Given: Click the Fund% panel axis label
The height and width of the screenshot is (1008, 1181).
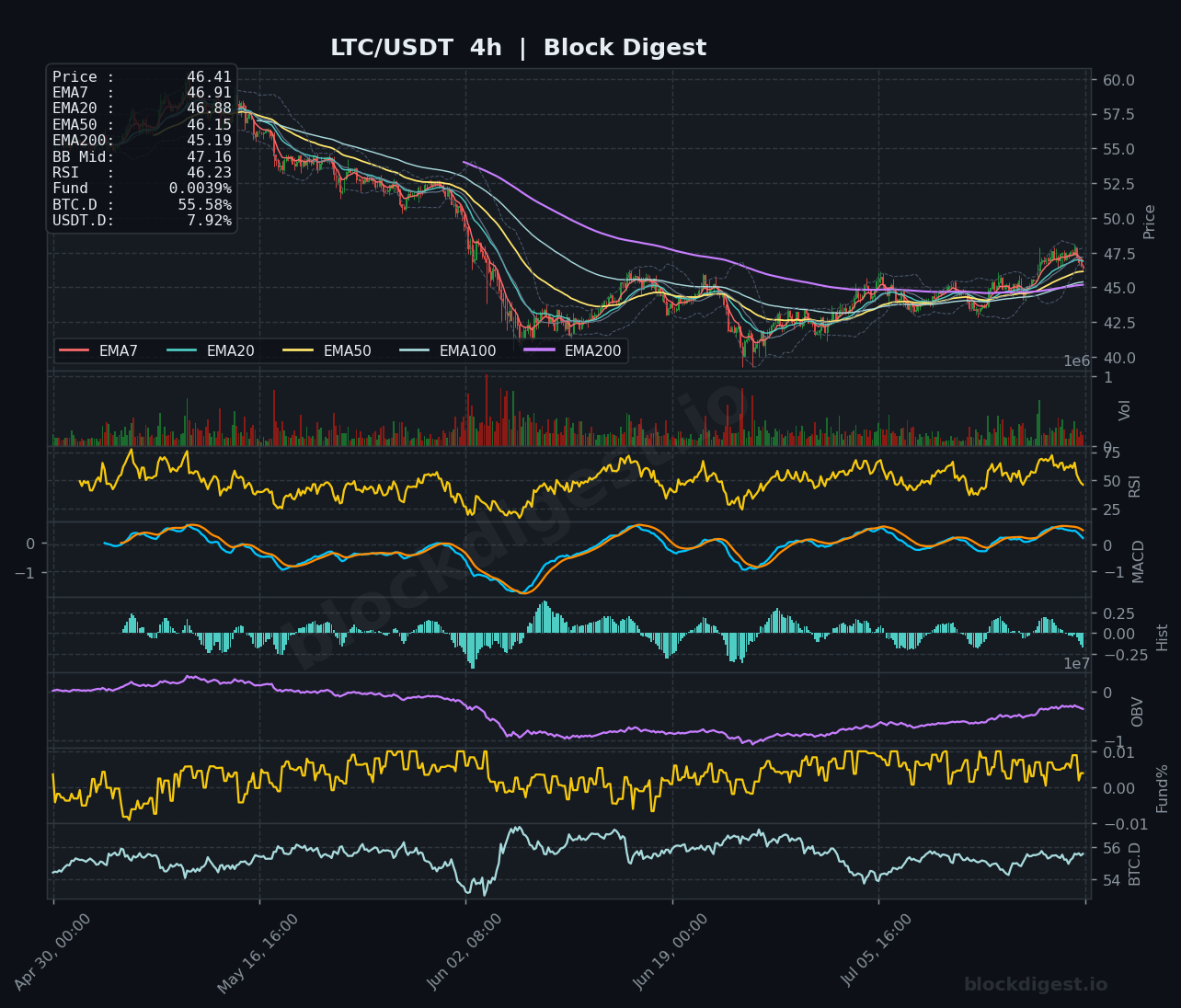Looking at the screenshot, I should point(1163,788).
